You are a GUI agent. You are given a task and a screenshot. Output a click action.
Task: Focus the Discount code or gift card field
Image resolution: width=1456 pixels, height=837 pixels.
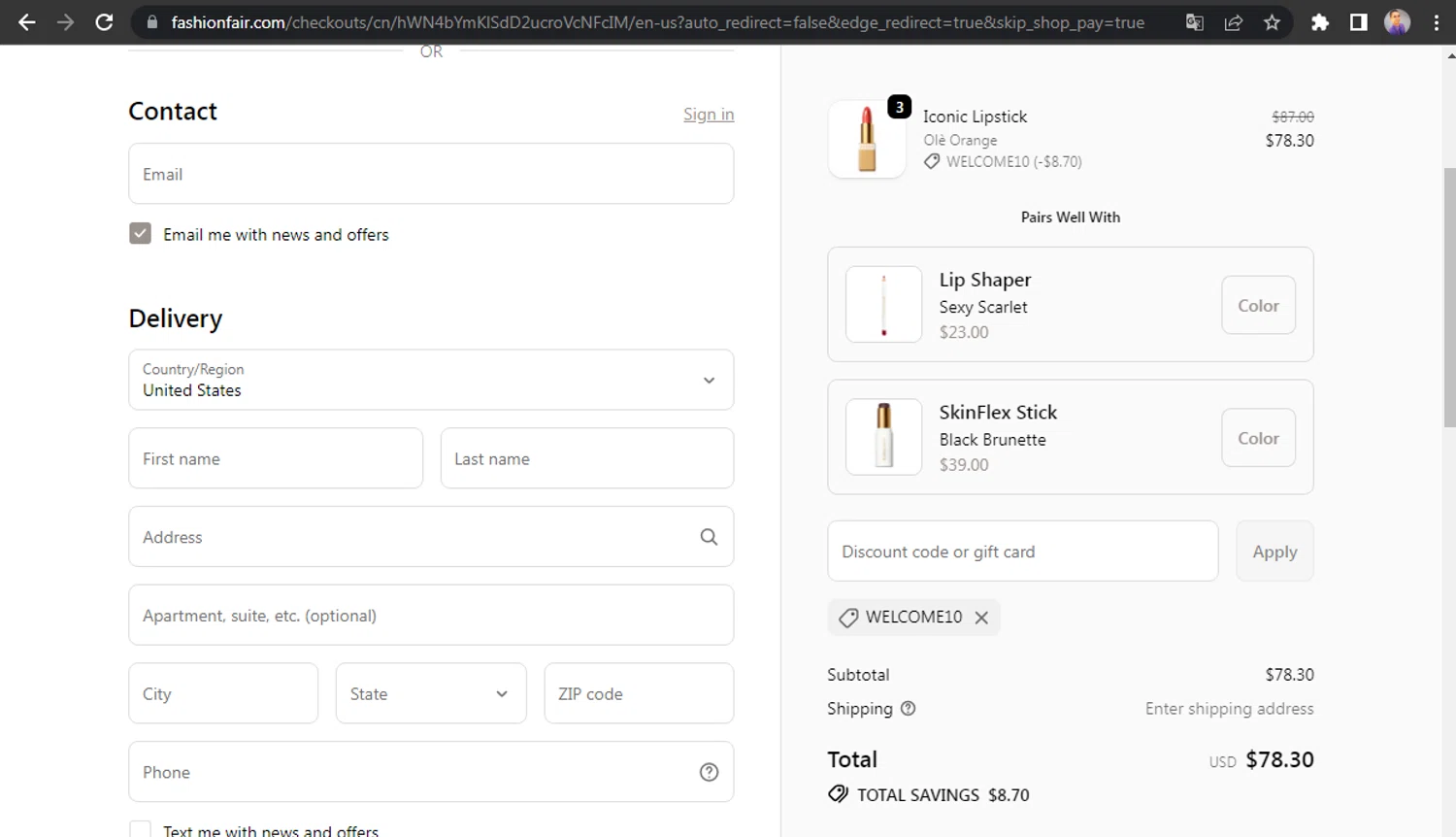[x=1023, y=552]
